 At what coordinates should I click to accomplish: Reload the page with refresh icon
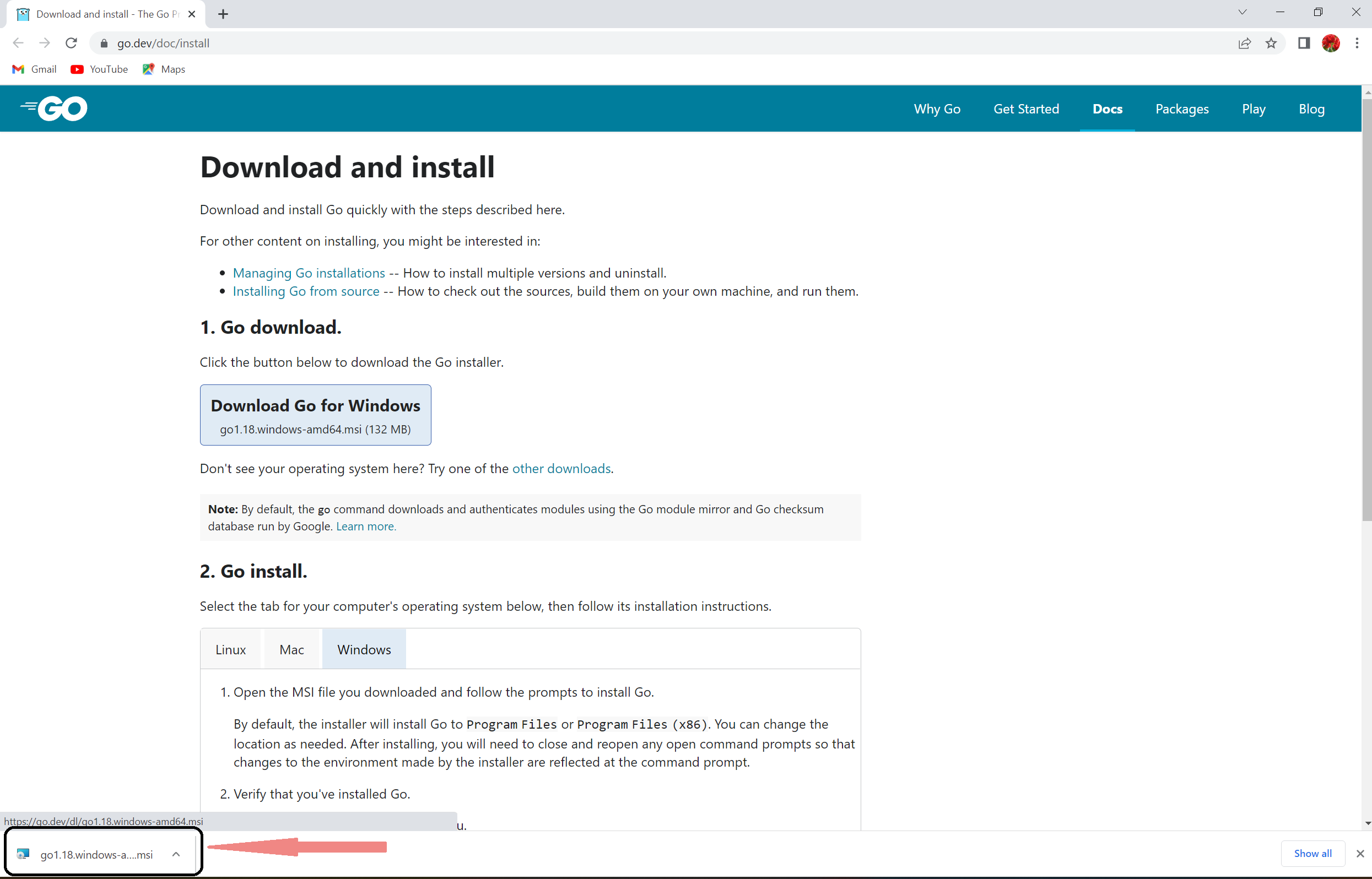click(71, 44)
